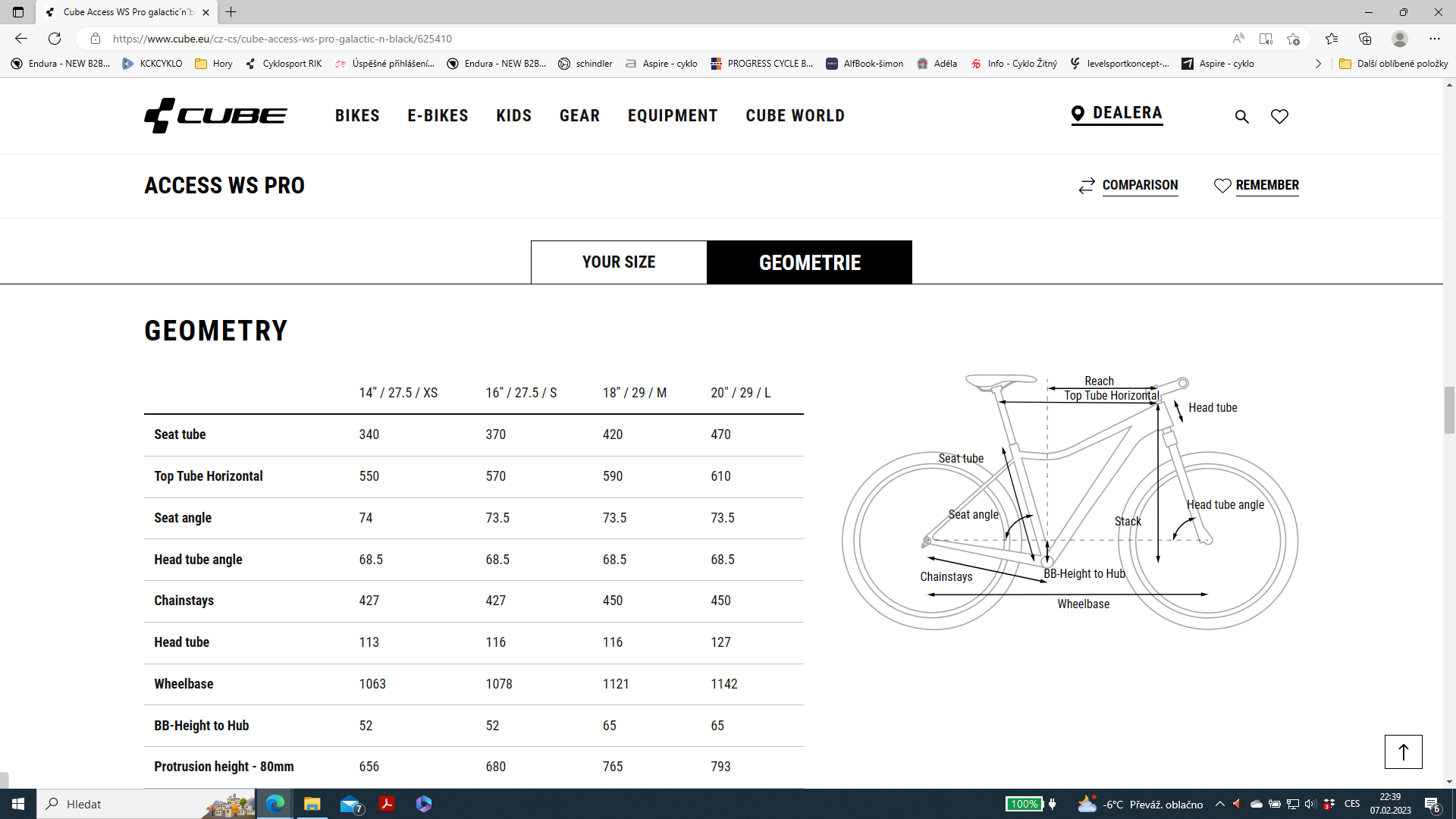Click the search magnifier icon
Image resolution: width=1456 pixels, height=819 pixels.
[1241, 116]
